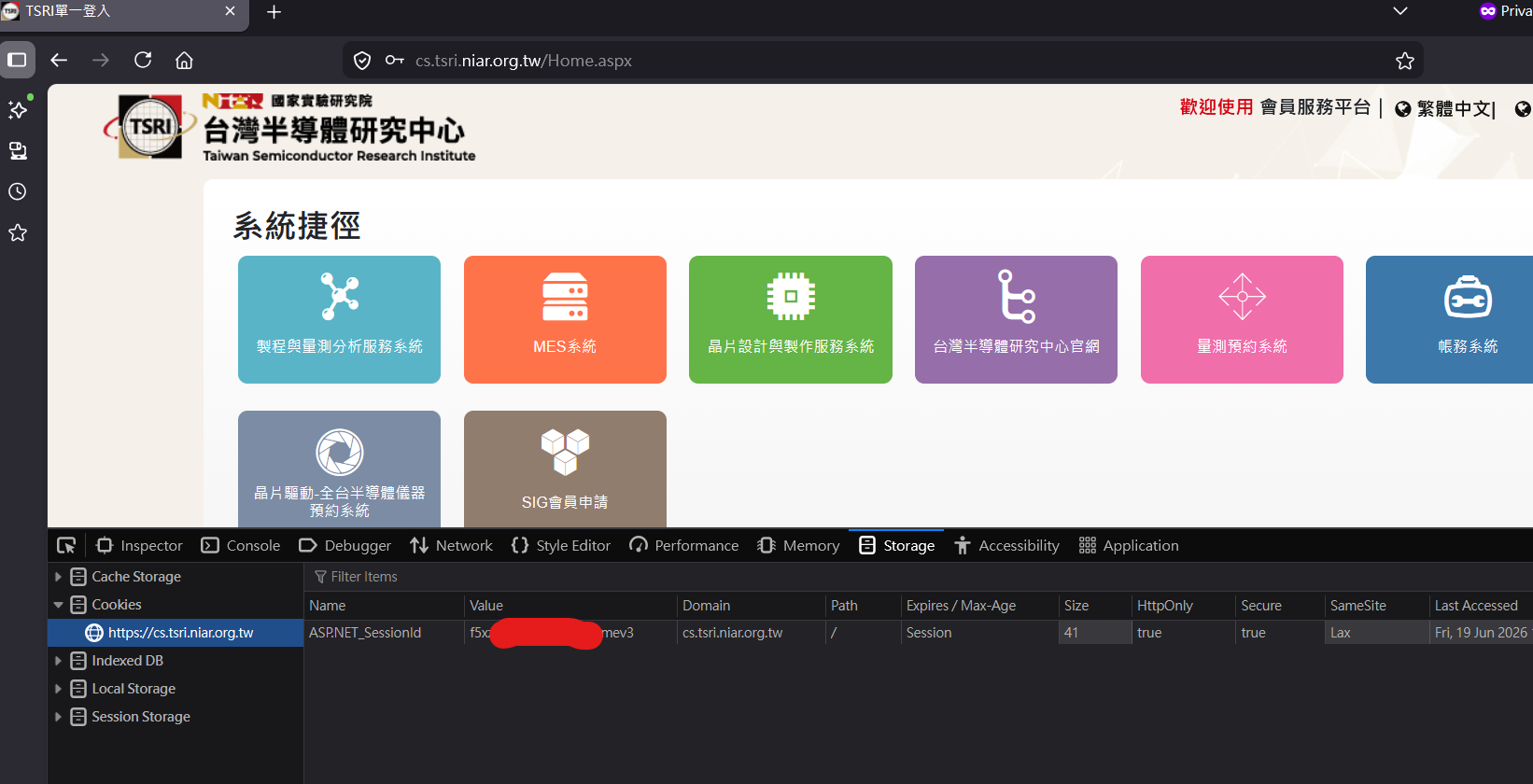Switch to the Inspector tab

click(139, 545)
